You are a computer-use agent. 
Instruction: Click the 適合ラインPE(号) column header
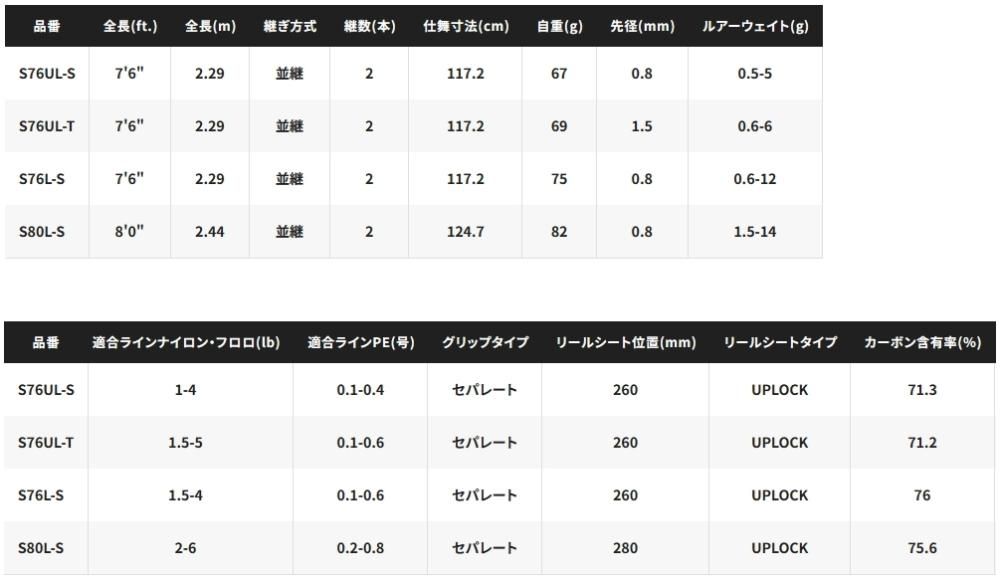(361, 342)
